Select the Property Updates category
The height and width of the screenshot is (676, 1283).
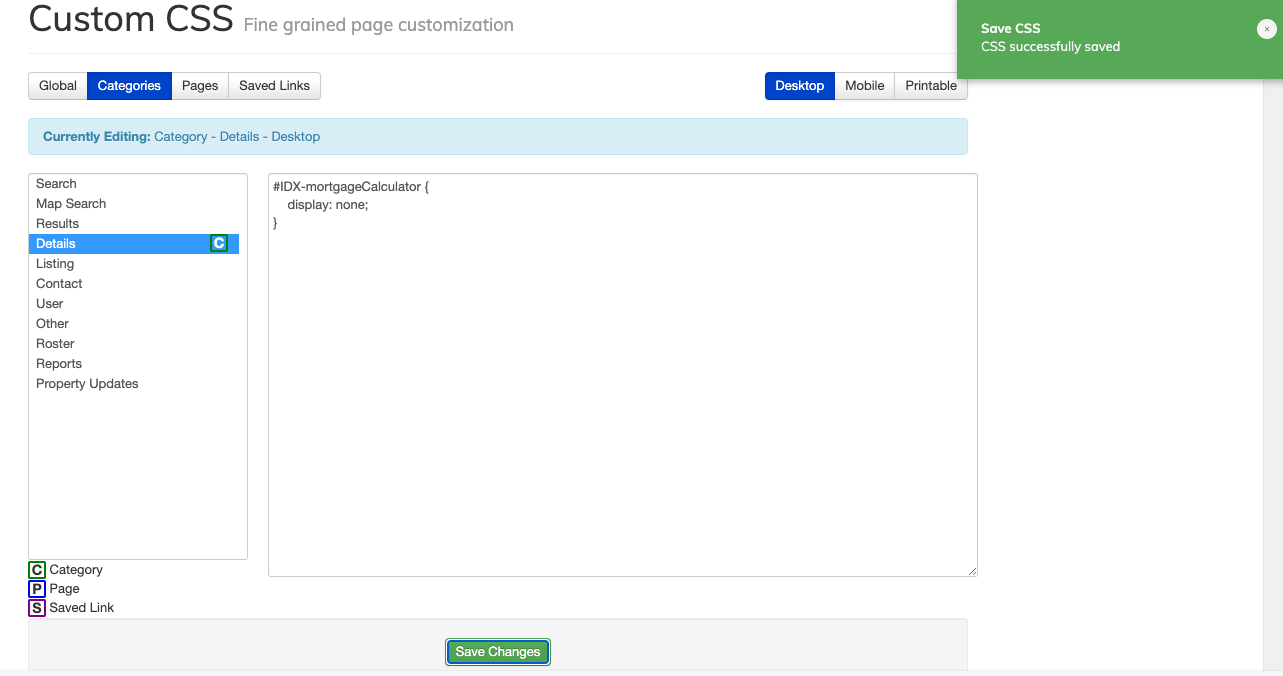point(87,383)
